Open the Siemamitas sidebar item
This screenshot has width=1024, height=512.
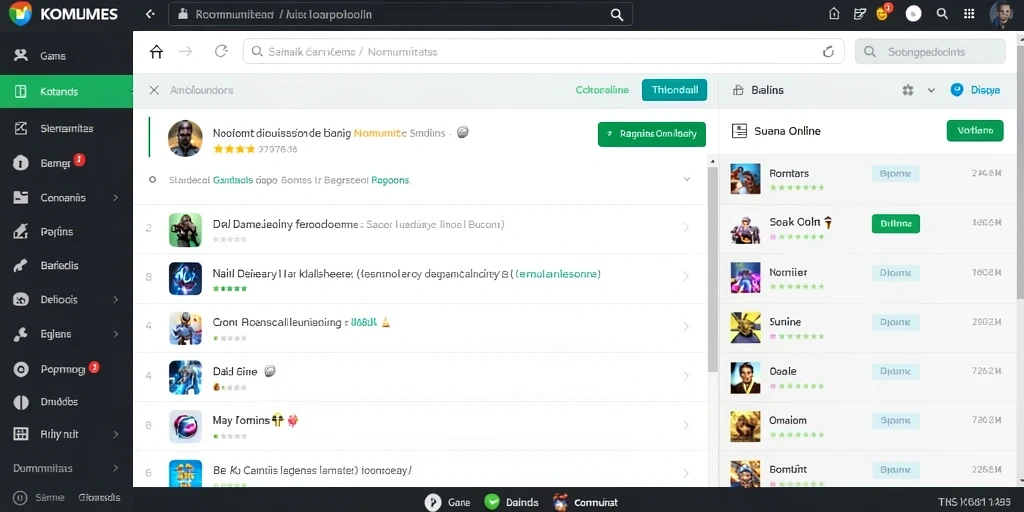tap(66, 129)
